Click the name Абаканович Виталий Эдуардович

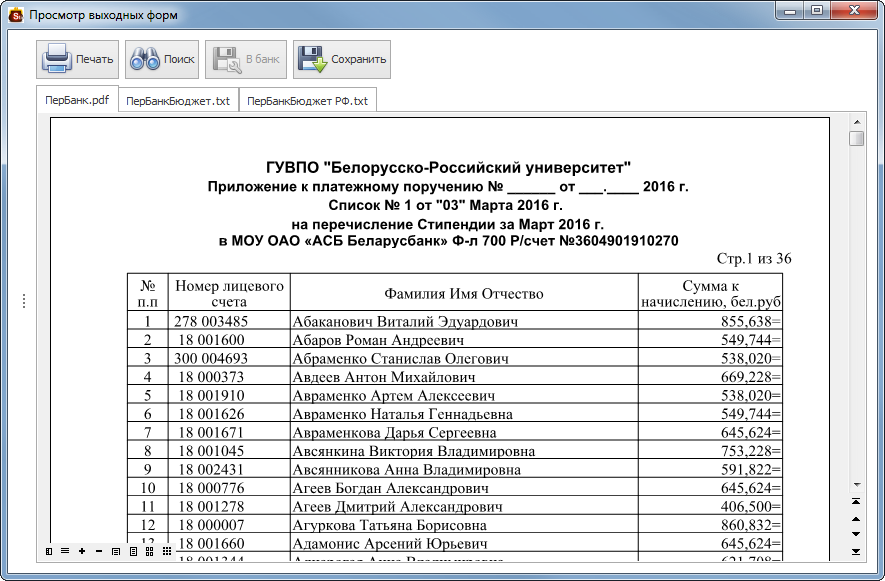coord(405,321)
